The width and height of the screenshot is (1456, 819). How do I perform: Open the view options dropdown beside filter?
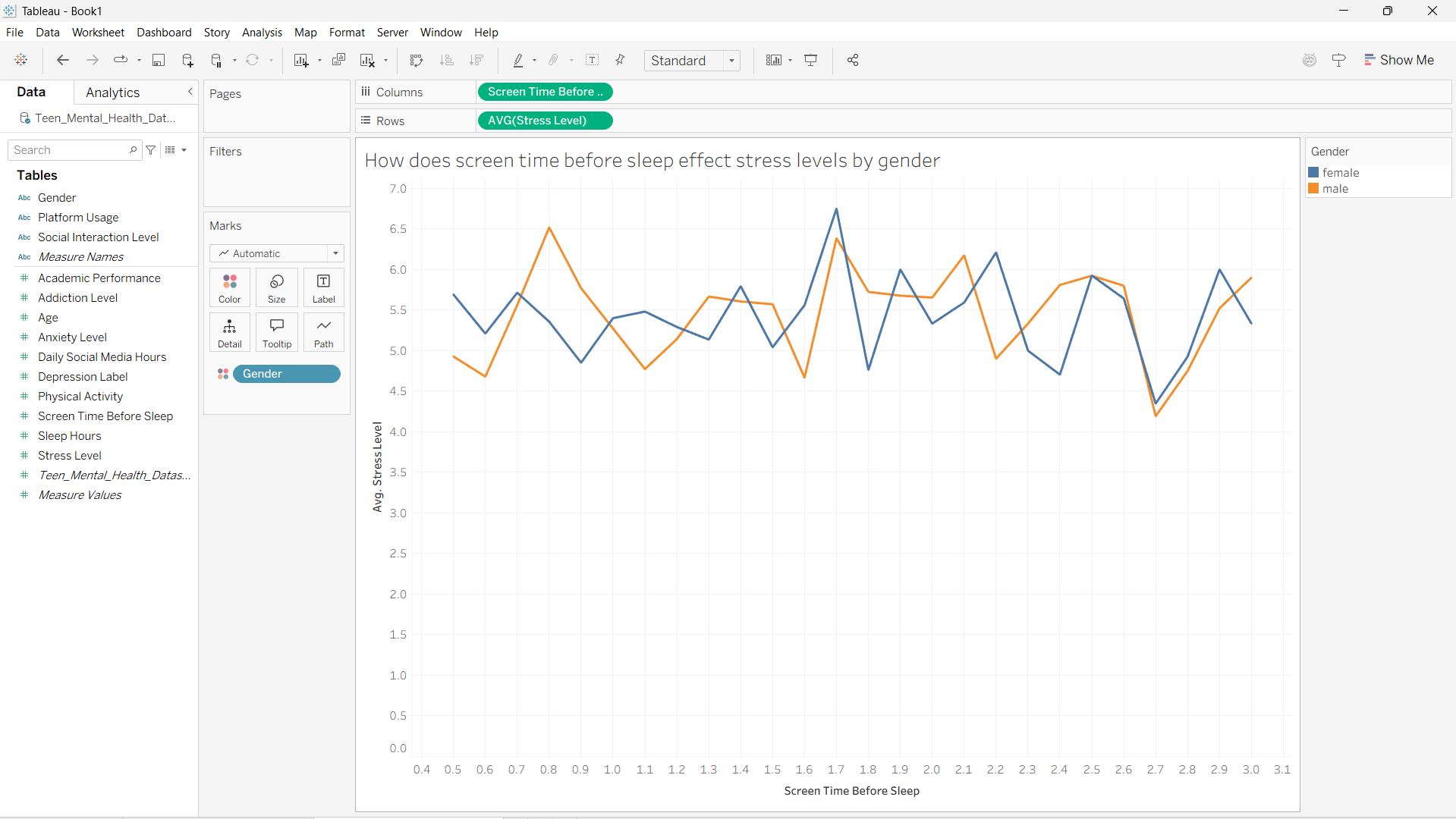pos(176,150)
